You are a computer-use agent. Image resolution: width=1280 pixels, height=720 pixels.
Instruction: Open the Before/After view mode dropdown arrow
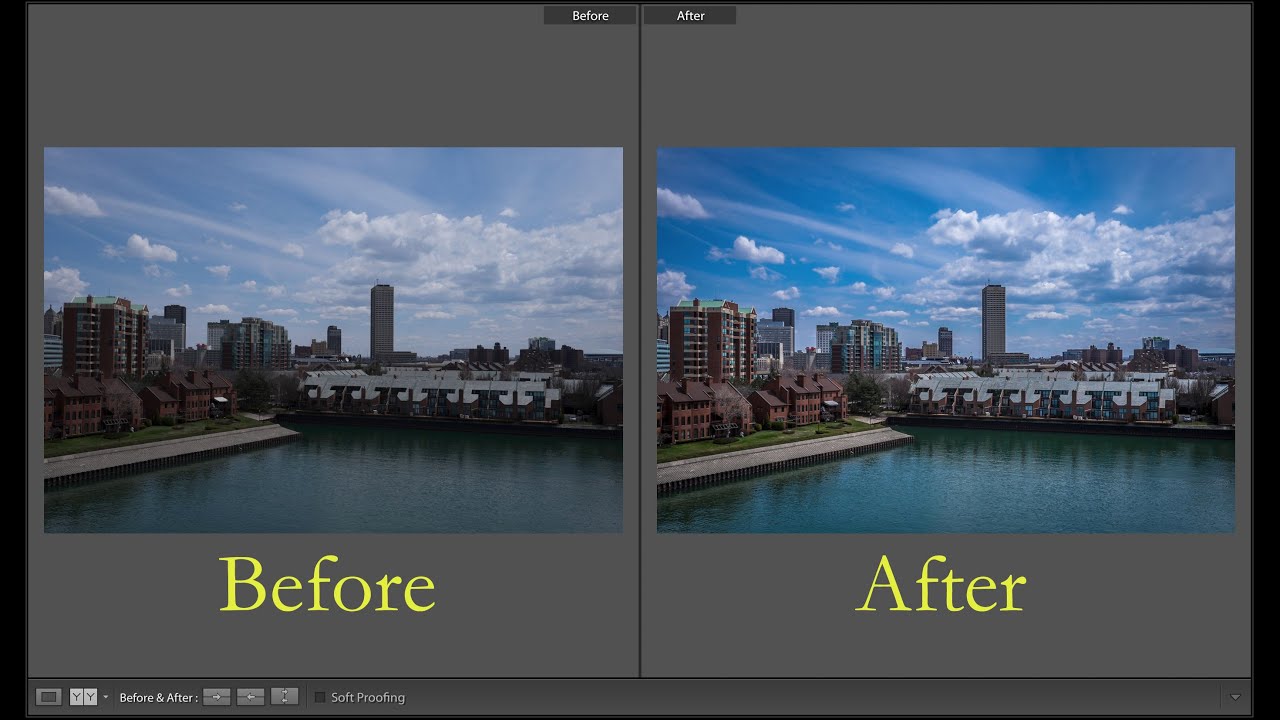(x=106, y=697)
